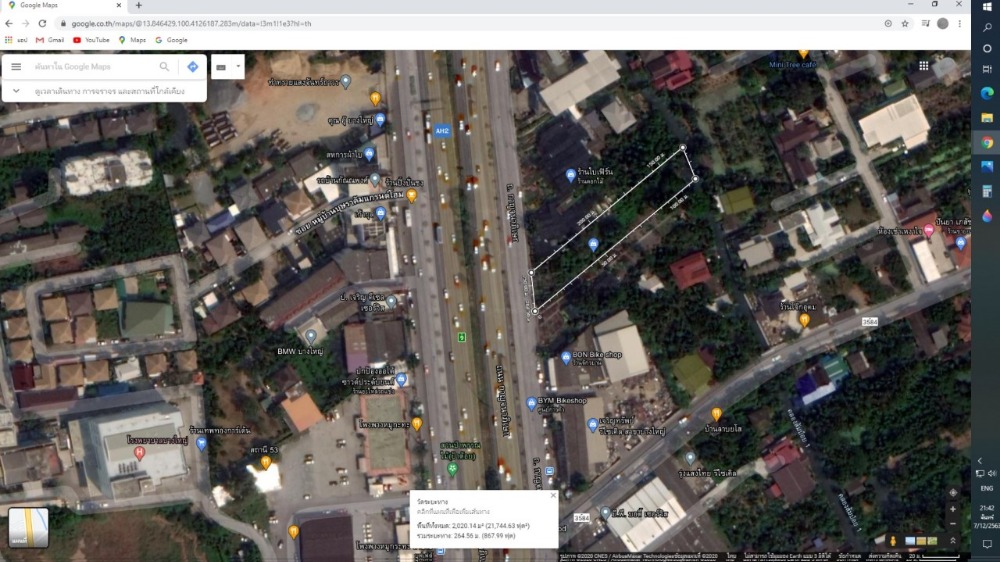Expand the imagery strip at bottom right
This screenshot has width=1000, height=562.
[x=952, y=541]
